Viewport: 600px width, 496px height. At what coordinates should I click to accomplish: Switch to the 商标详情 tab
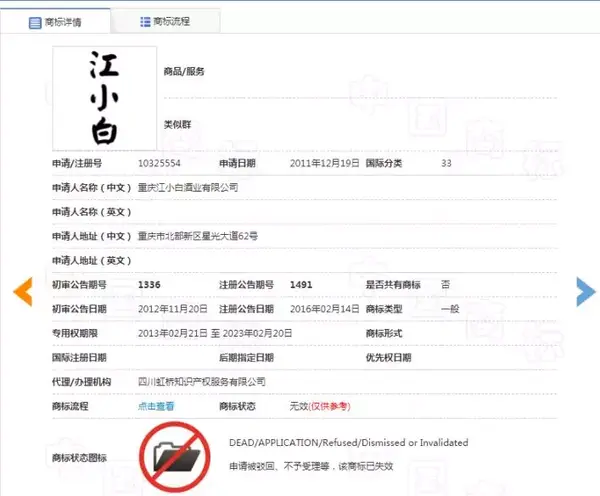(55, 22)
